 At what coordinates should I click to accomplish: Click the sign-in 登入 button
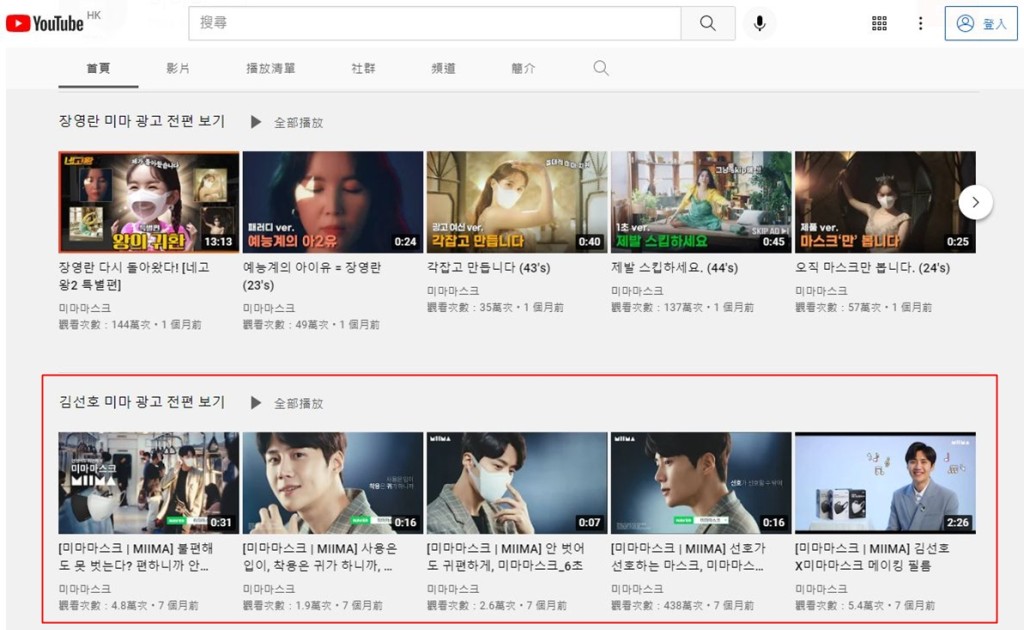coord(981,24)
